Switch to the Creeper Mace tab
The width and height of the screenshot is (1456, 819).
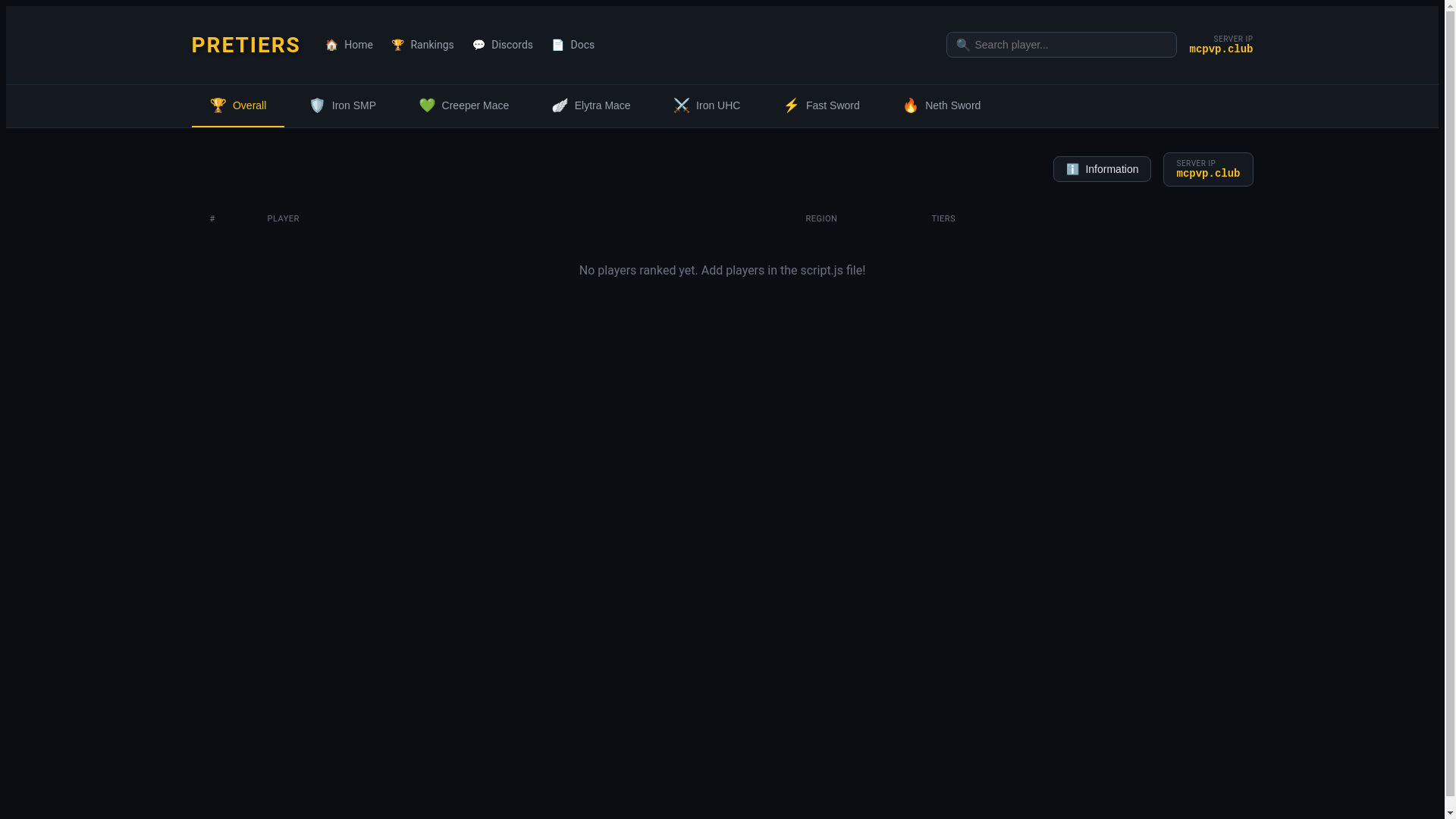pyautogui.click(x=464, y=105)
